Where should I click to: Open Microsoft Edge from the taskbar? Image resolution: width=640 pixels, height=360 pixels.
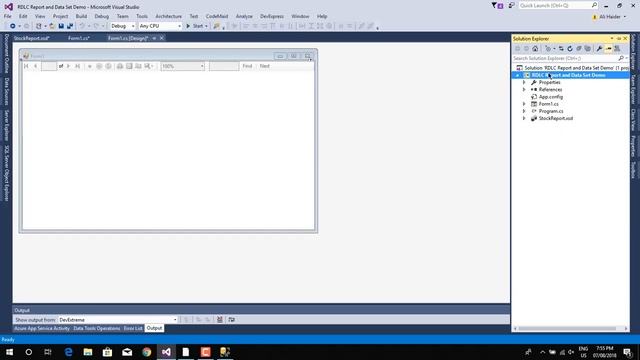tap(68, 352)
